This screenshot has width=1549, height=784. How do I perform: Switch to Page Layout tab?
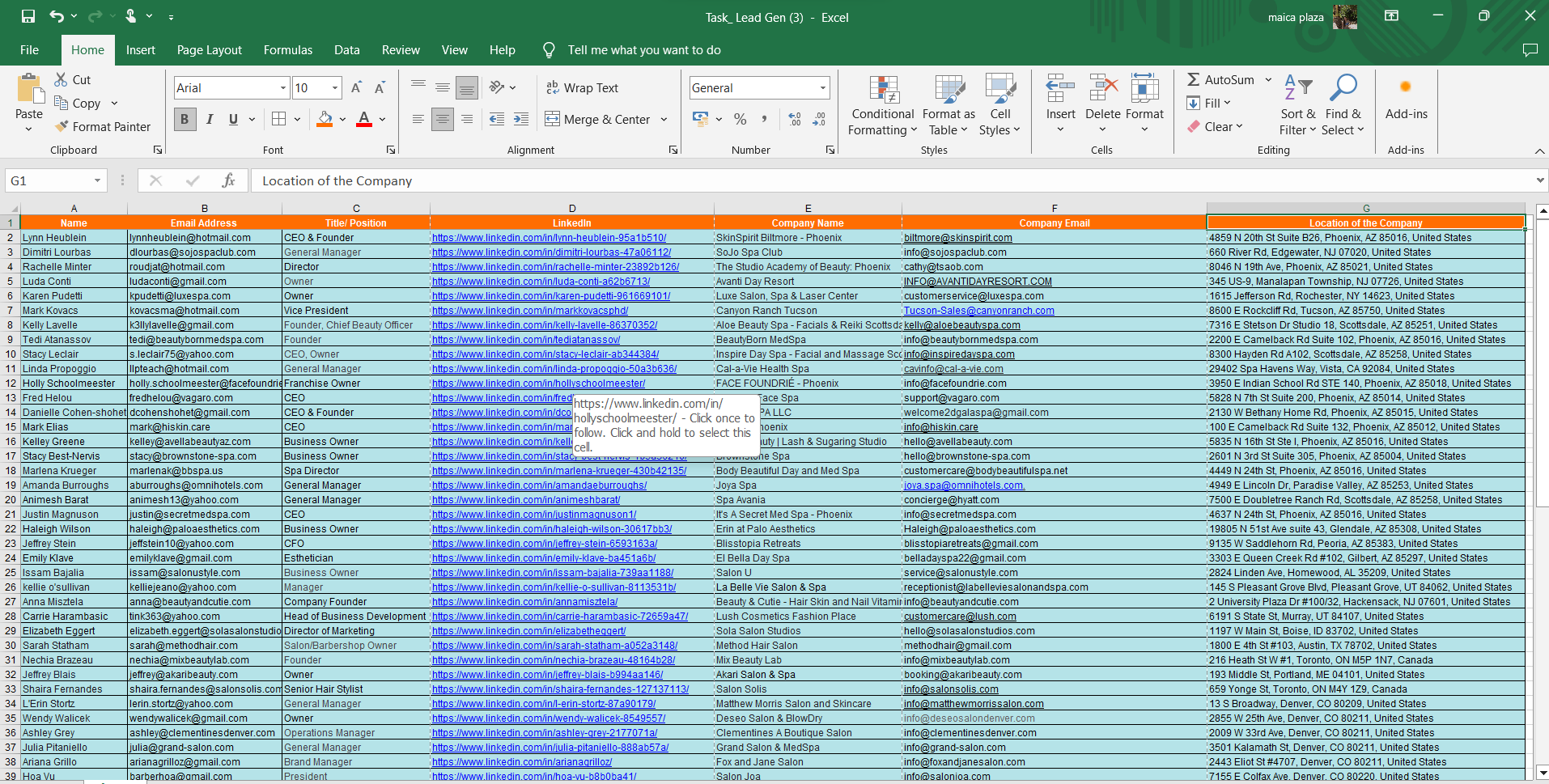point(210,49)
